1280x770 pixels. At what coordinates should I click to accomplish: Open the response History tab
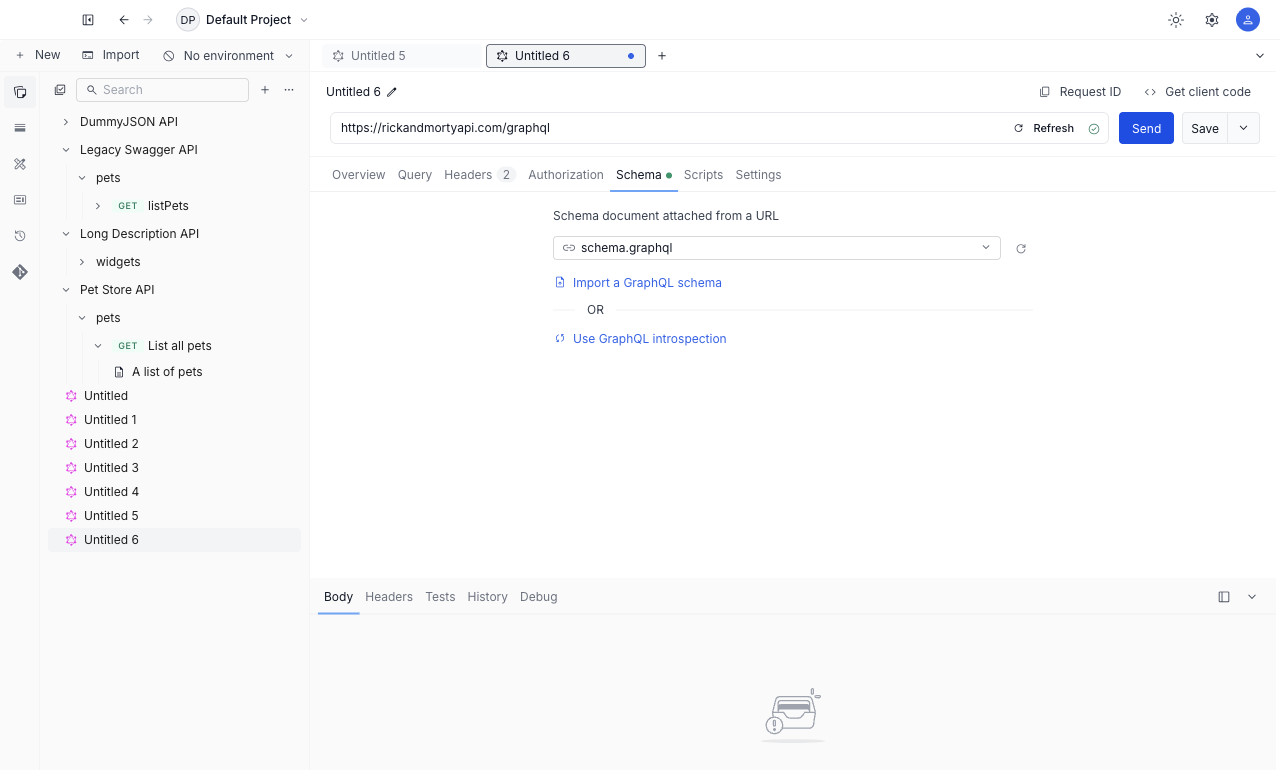point(487,597)
